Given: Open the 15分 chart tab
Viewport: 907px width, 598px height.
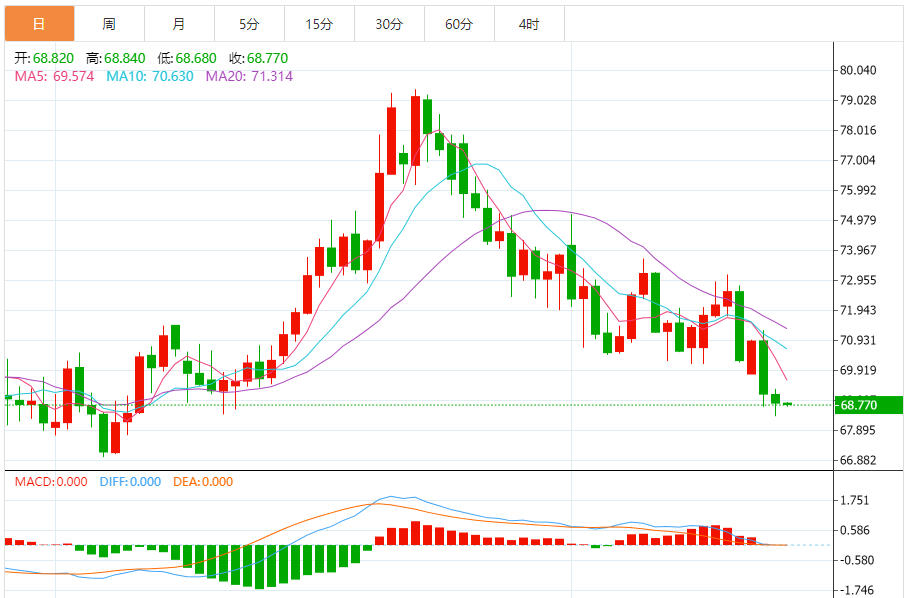Looking at the screenshot, I should point(319,24).
